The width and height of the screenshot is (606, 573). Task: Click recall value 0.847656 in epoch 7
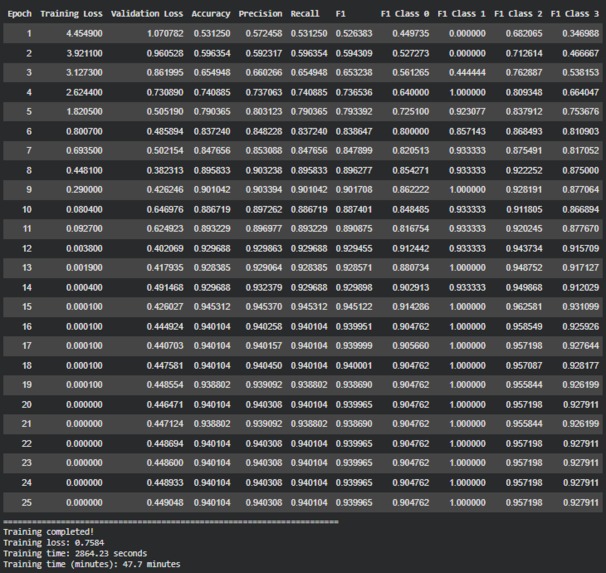coord(309,151)
